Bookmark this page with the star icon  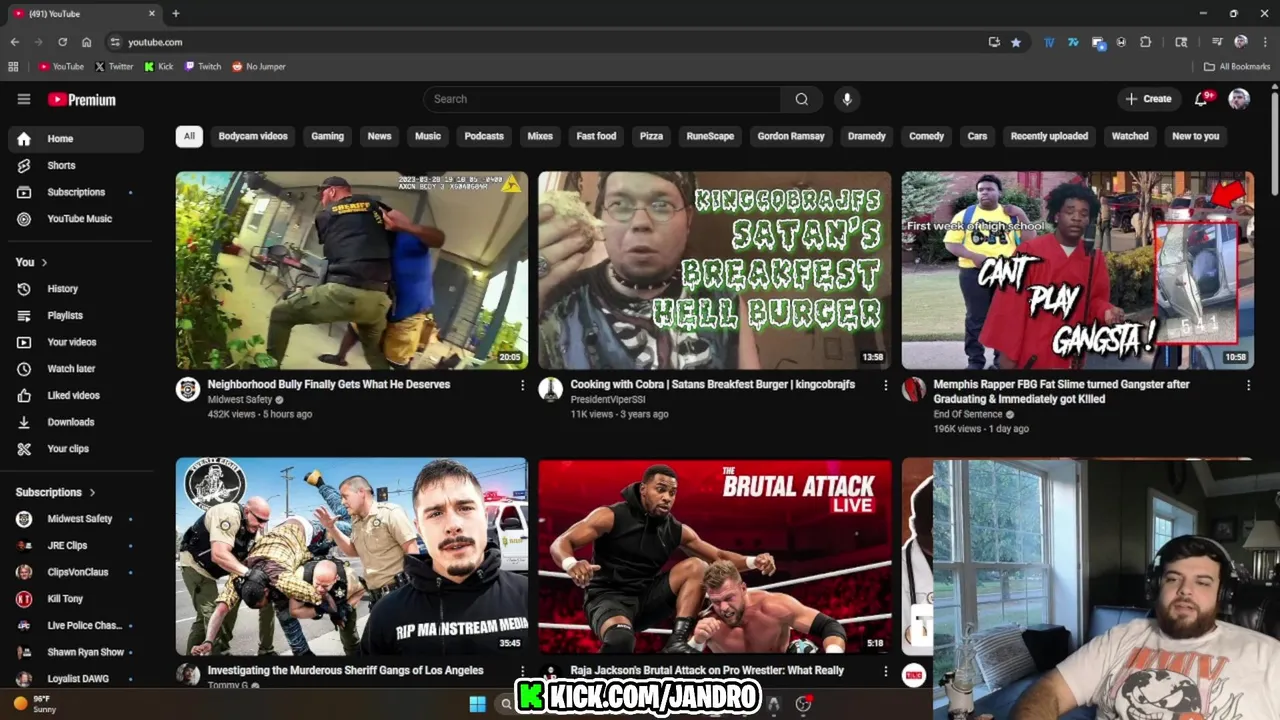(x=1016, y=42)
